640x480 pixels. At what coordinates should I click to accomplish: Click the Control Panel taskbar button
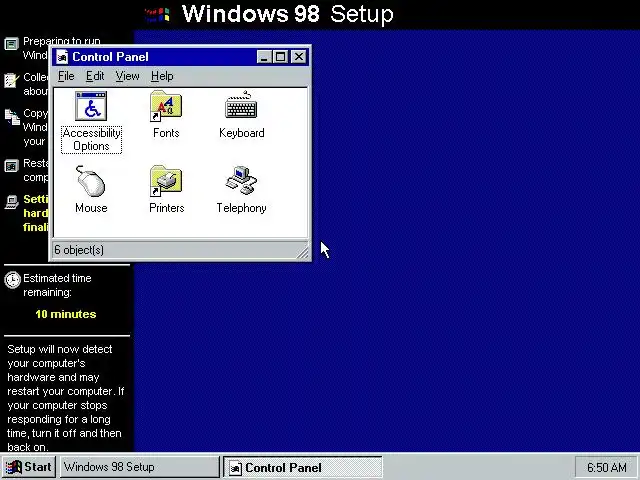302,467
